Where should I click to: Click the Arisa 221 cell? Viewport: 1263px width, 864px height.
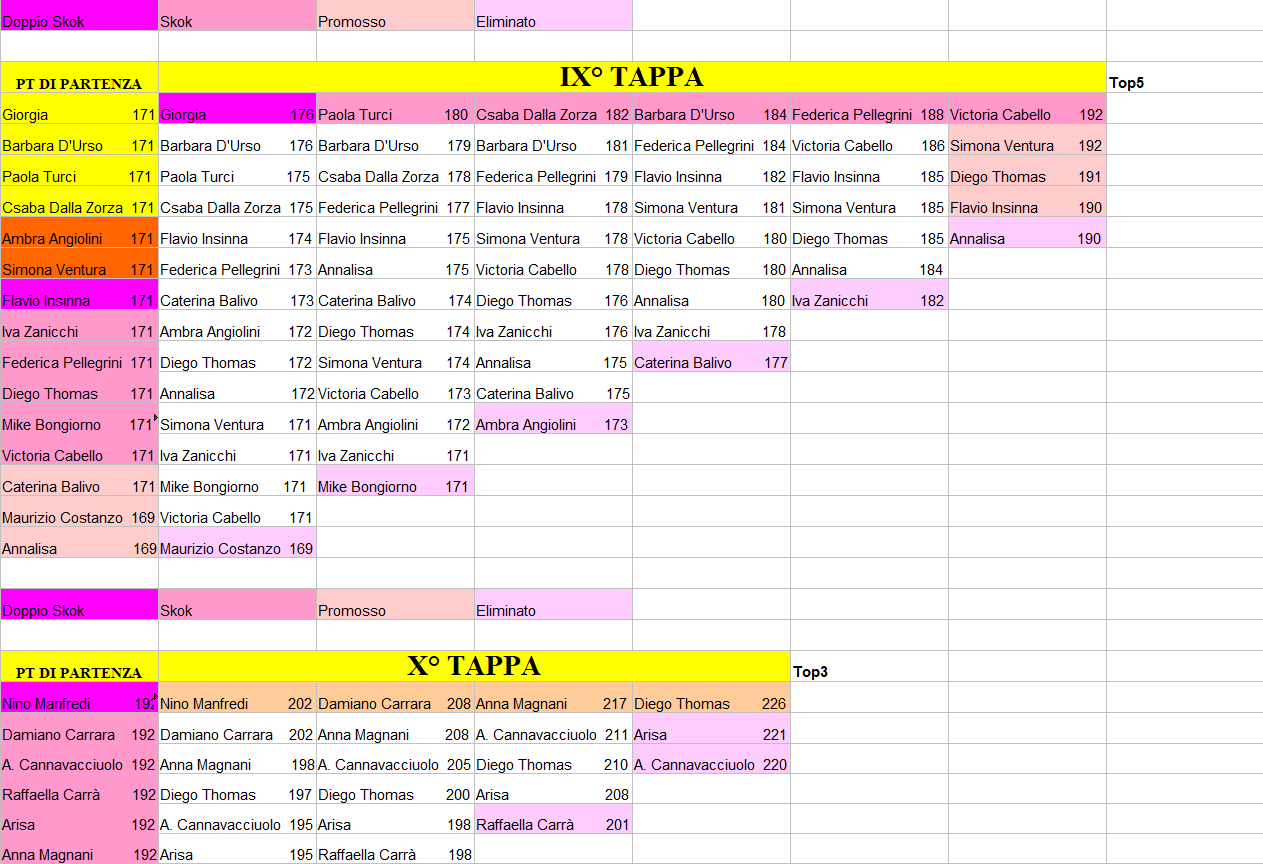pos(710,735)
